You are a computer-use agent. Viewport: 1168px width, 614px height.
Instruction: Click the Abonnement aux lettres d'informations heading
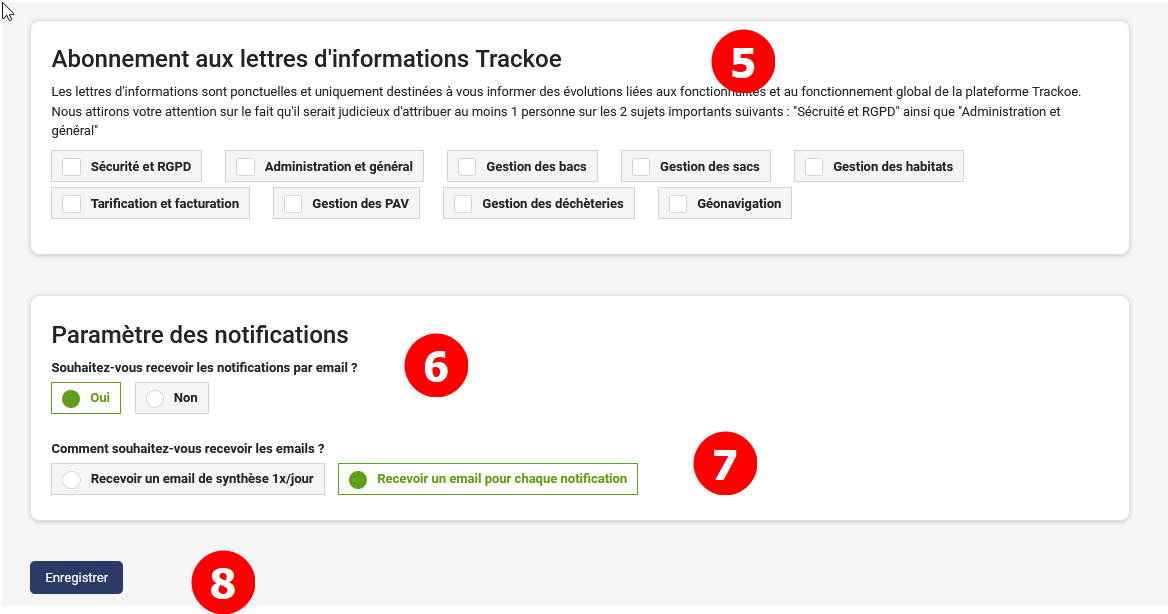coord(306,58)
